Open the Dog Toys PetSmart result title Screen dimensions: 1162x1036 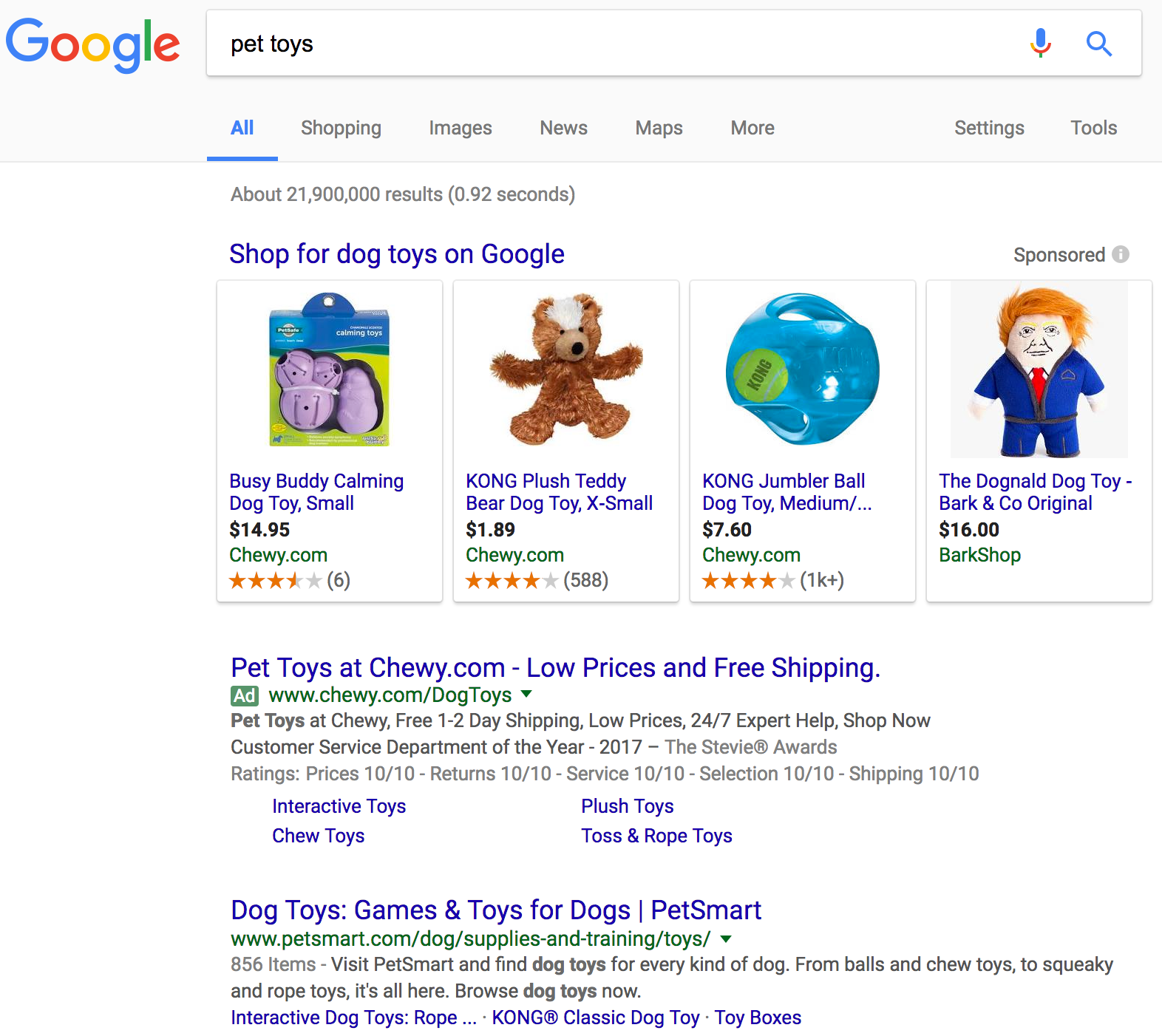point(495,910)
